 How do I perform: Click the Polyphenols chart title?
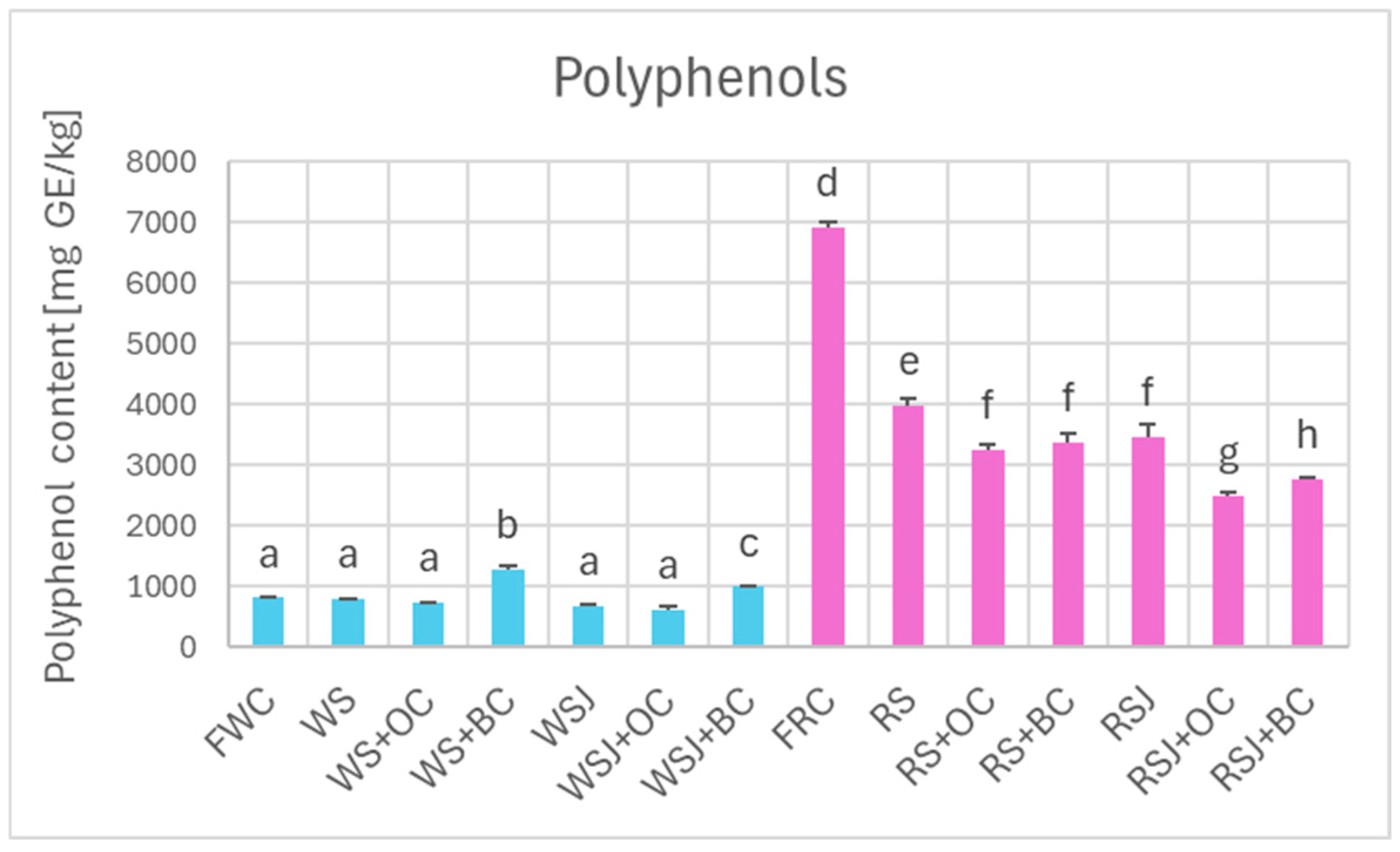(x=700, y=79)
